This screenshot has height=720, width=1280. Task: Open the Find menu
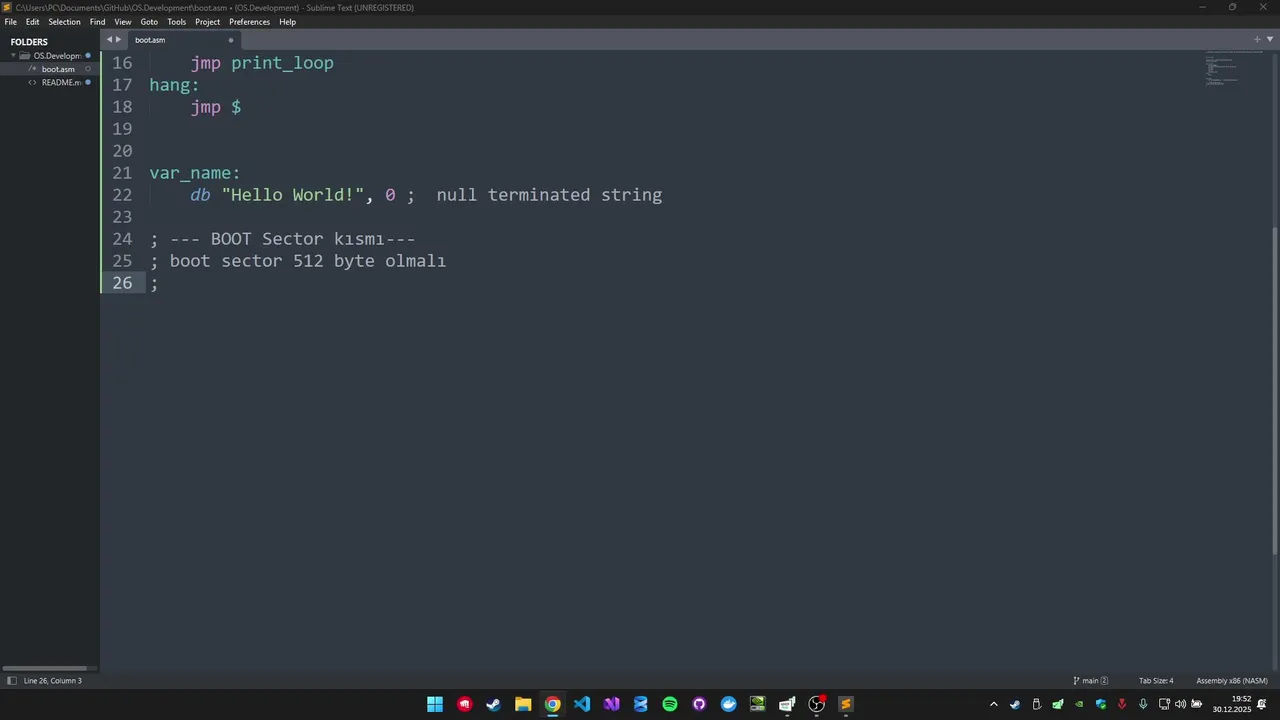(97, 22)
